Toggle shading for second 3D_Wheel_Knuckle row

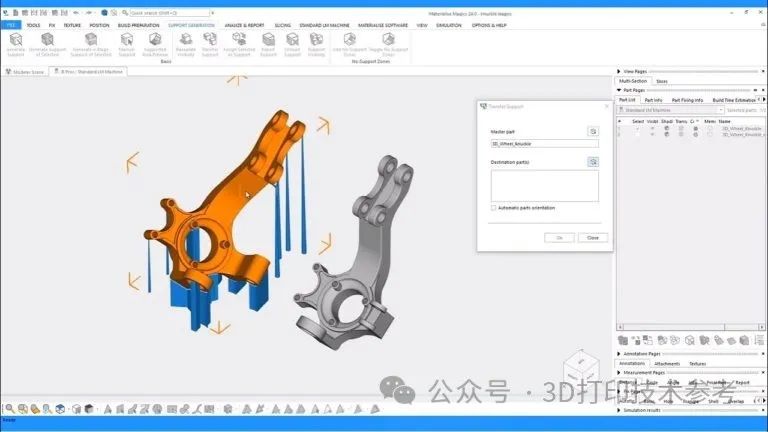[667, 134]
